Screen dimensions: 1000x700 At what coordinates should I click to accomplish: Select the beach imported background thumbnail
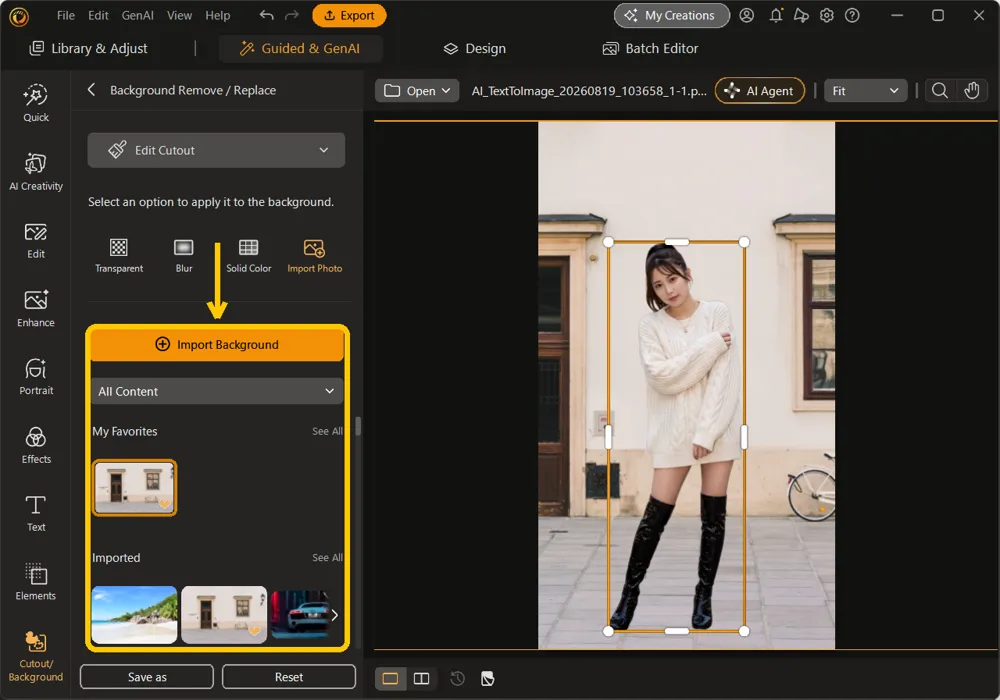(135, 615)
